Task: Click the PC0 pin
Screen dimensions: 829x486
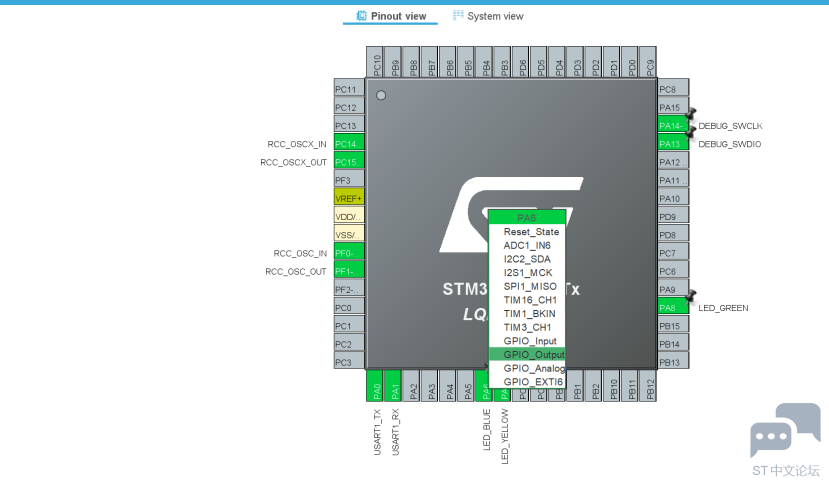Action: [x=349, y=308]
